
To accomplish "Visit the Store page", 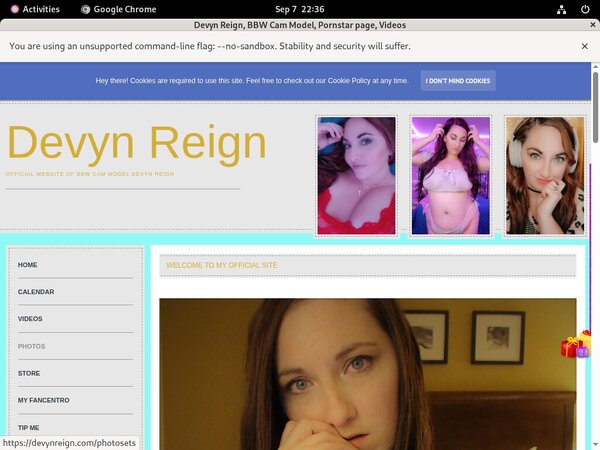I will (29, 373).
